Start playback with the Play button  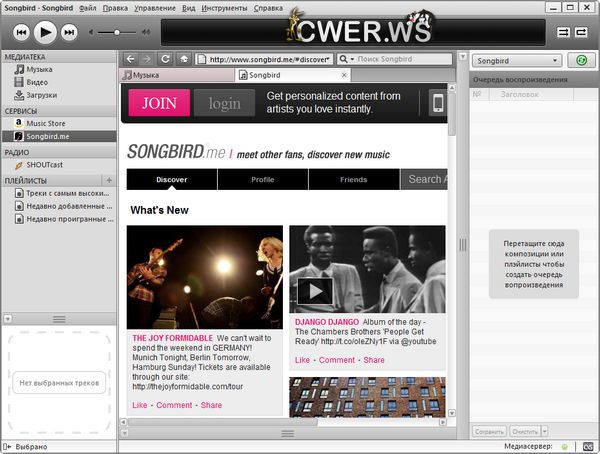click(x=45, y=32)
